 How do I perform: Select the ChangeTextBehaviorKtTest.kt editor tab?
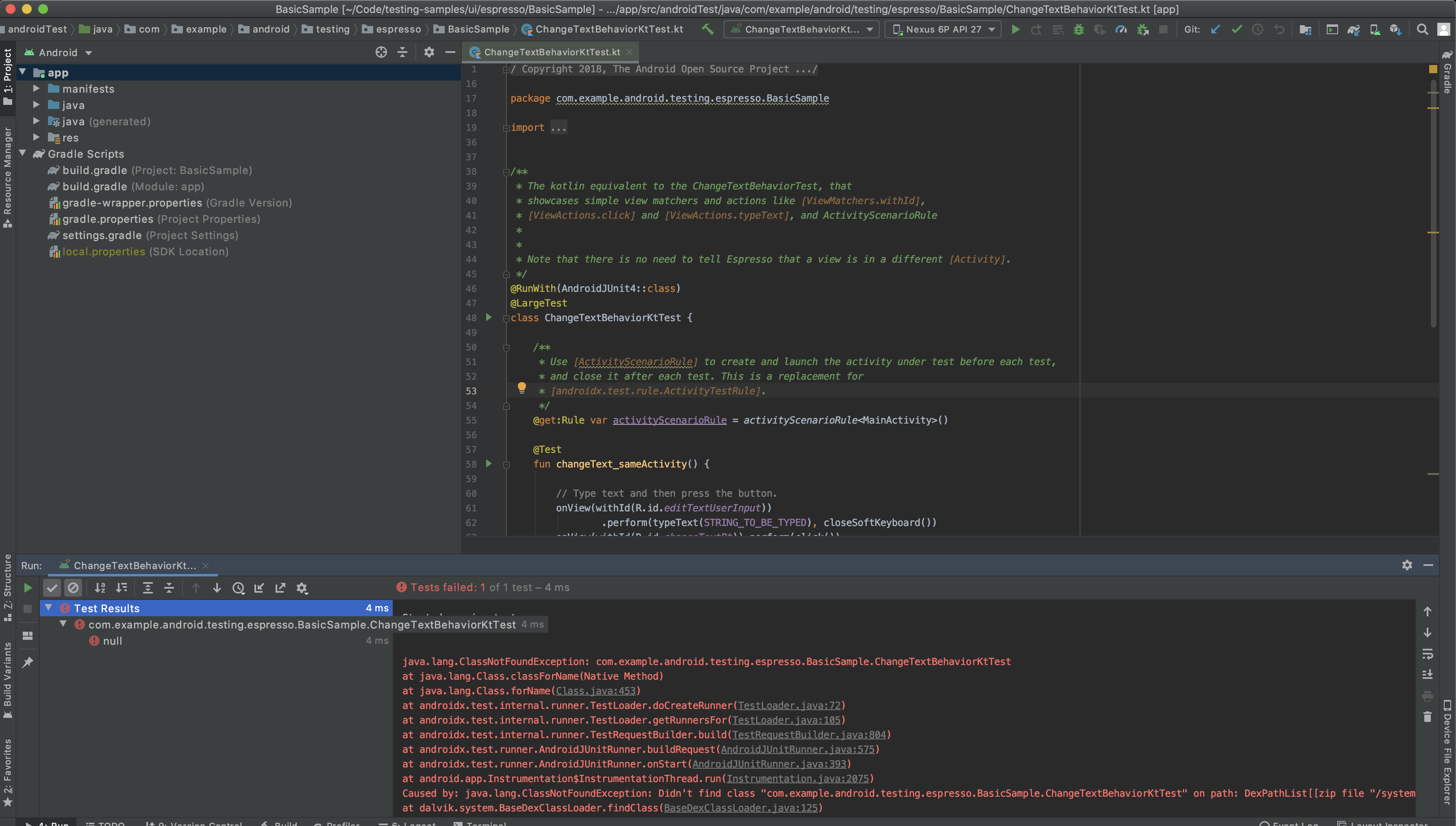551,52
